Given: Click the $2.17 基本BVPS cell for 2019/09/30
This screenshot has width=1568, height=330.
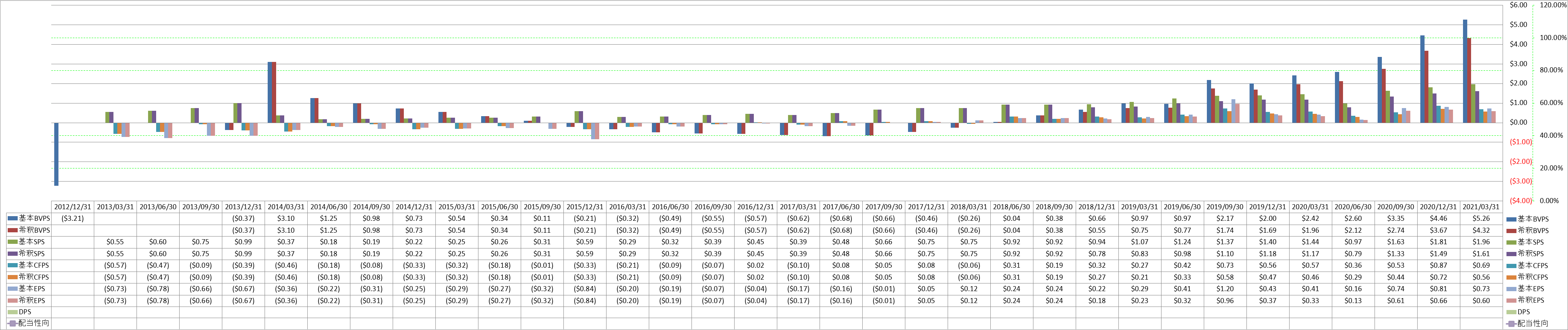Looking at the screenshot, I should [x=1225, y=218].
